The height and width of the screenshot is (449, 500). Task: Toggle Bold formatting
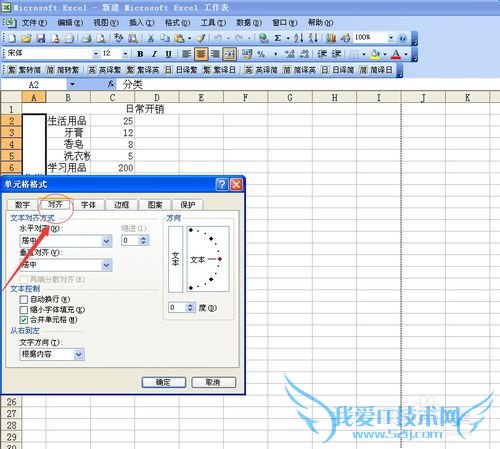tap(140, 54)
